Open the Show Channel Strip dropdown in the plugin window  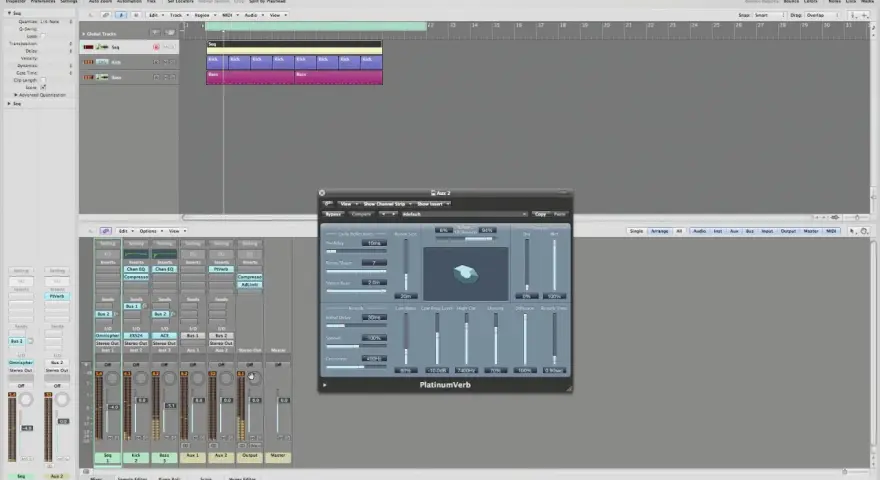pyautogui.click(x=387, y=204)
